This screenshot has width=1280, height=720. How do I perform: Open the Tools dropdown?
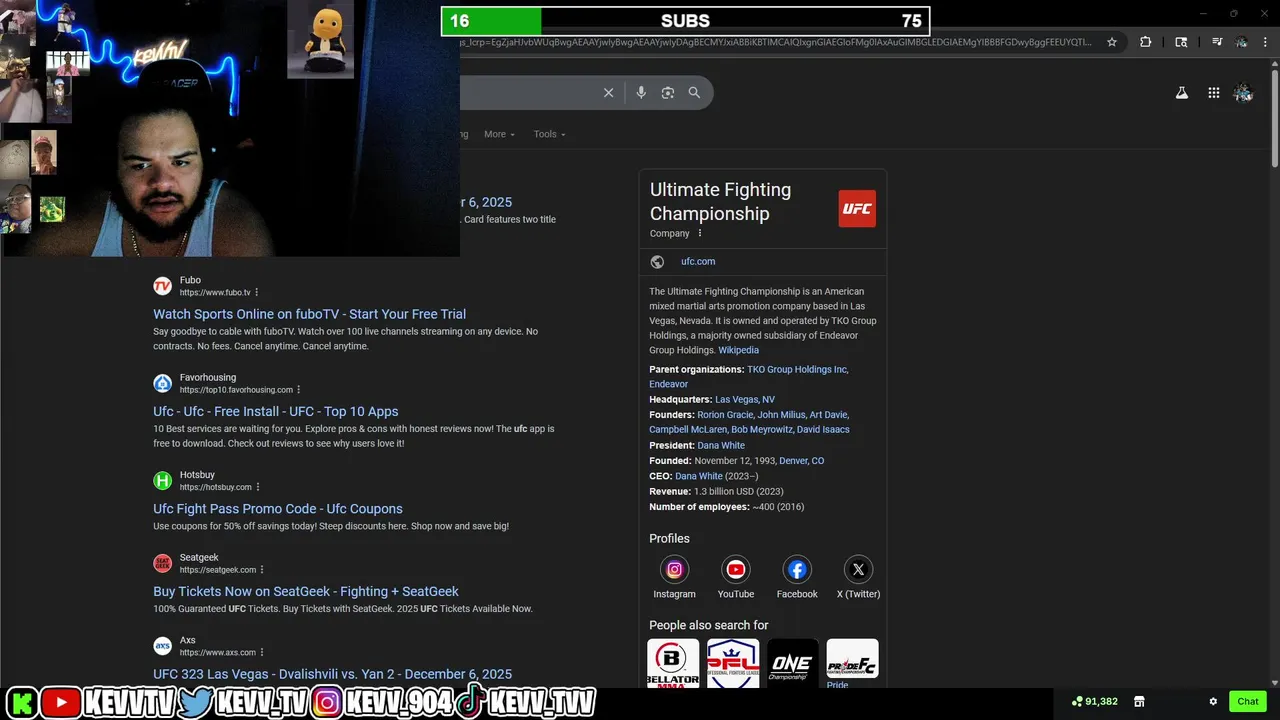549,134
